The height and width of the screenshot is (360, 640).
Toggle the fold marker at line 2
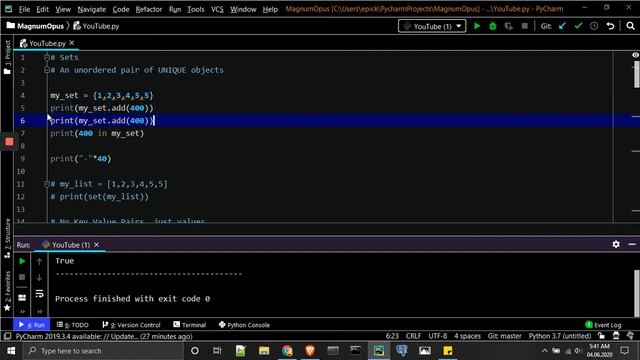[47, 70]
